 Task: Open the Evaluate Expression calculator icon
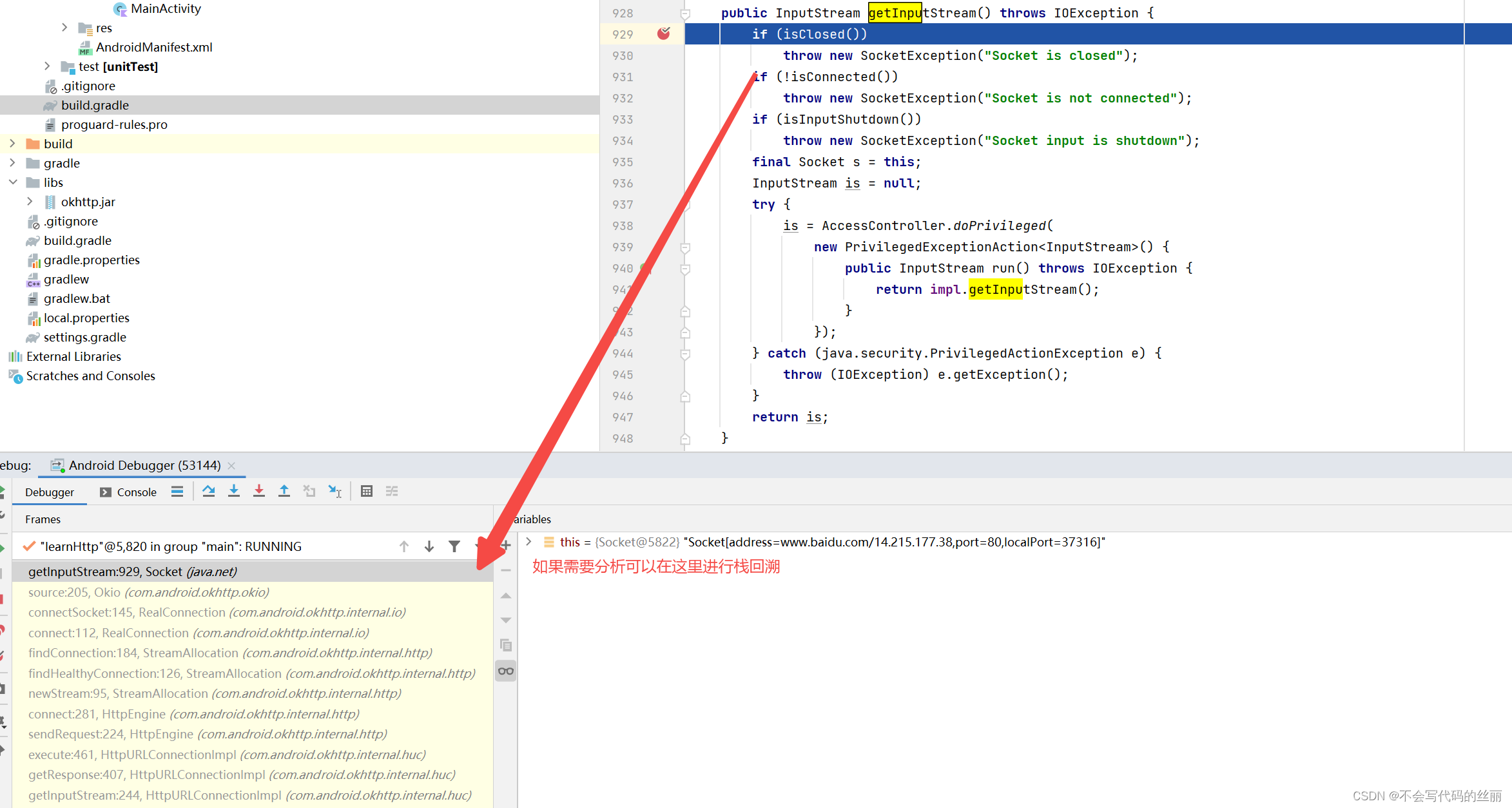(367, 492)
